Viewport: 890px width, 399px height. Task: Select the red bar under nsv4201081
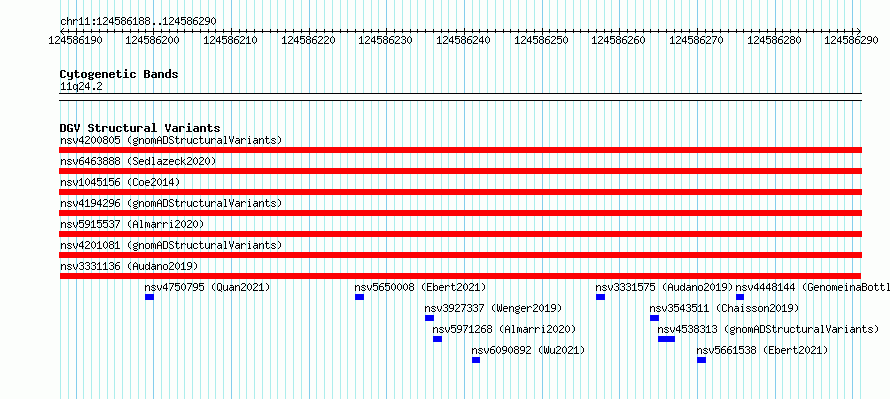[460, 255]
